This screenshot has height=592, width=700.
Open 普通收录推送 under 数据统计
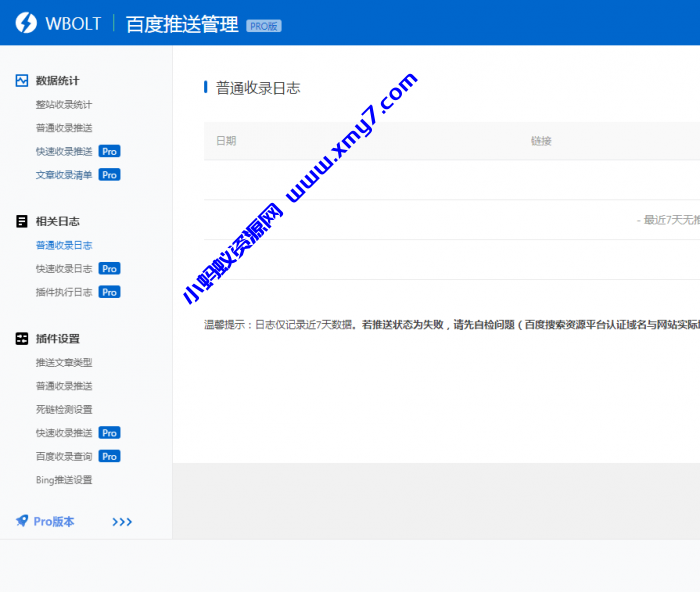click(64, 128)
